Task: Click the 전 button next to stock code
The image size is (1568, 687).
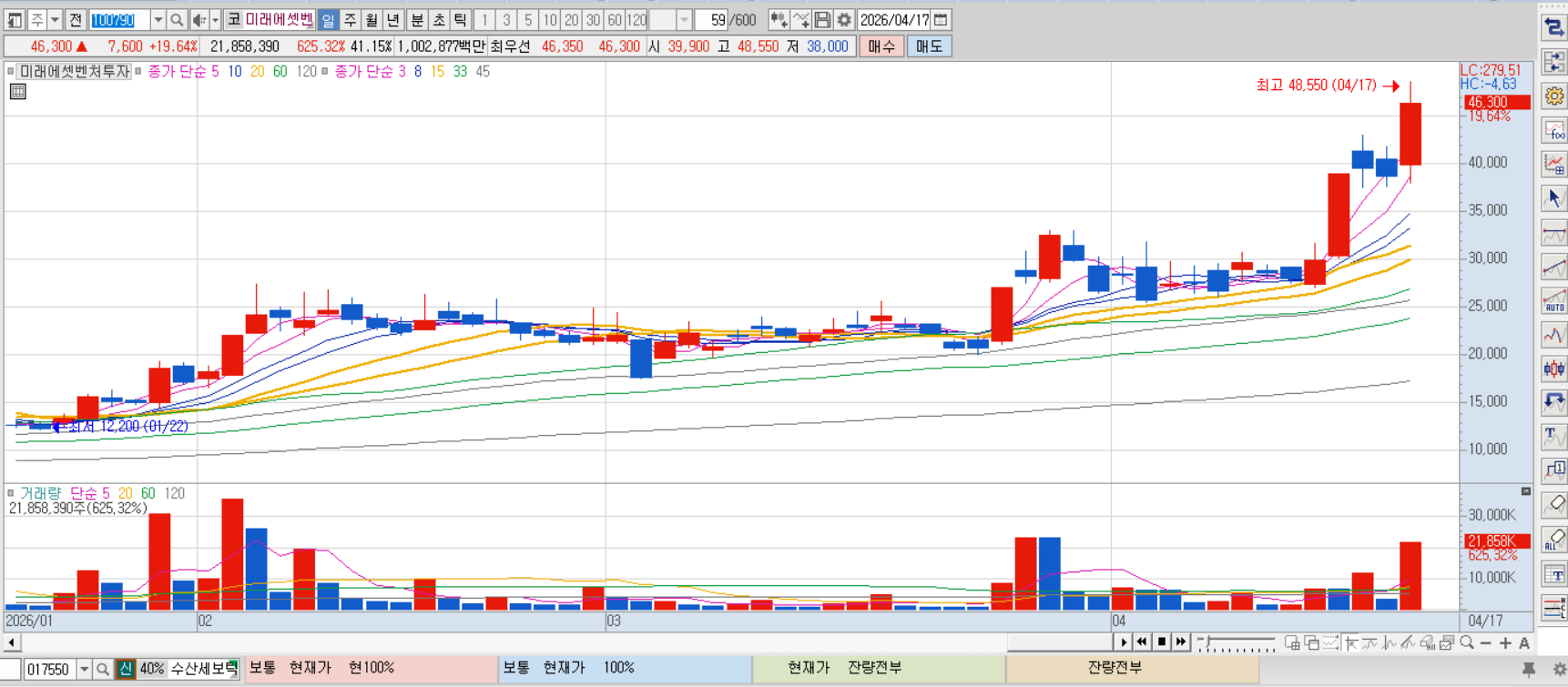Action: (76, 20)
